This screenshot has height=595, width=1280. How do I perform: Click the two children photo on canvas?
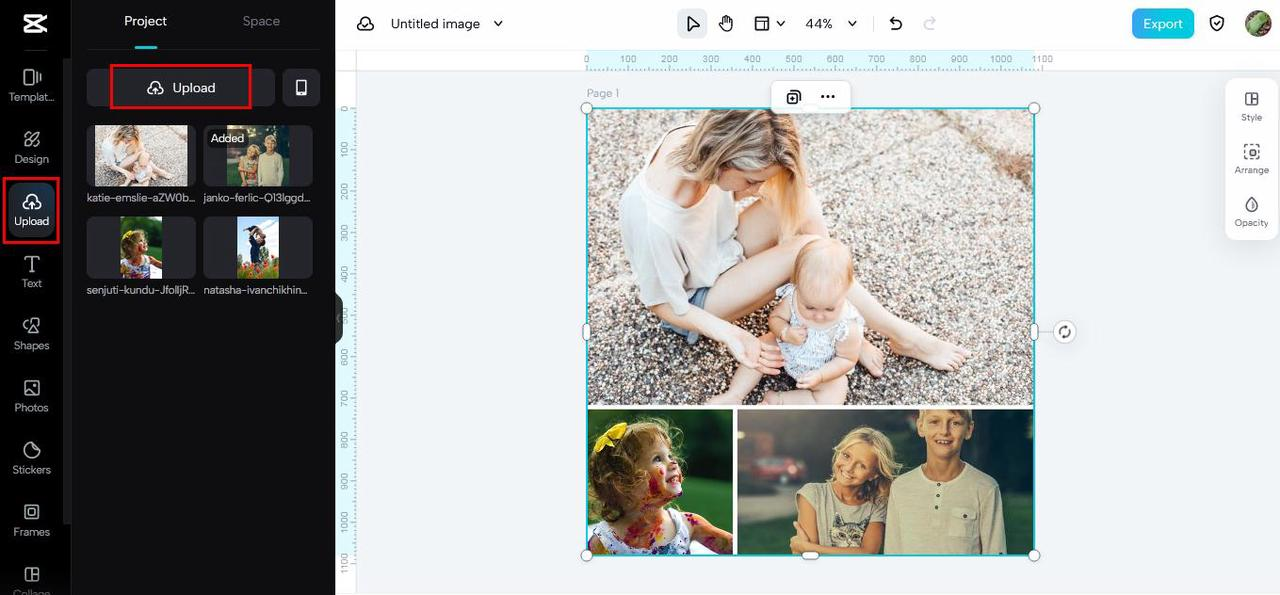[x=885, y=481]
